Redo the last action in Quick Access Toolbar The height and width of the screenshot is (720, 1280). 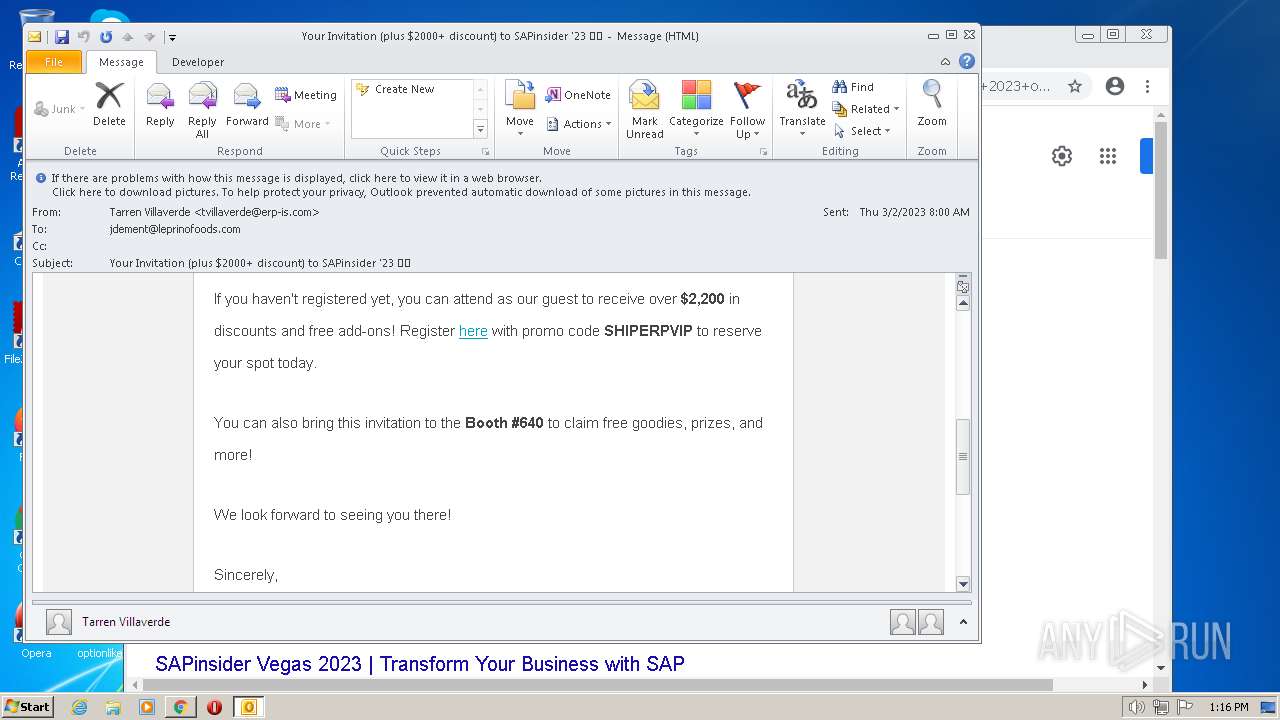pos(105,37)
